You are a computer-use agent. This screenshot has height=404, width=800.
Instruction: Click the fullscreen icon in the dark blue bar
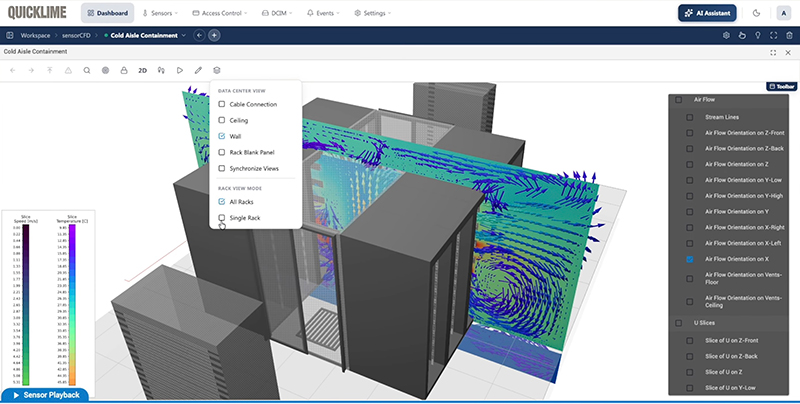pos(773,35)
